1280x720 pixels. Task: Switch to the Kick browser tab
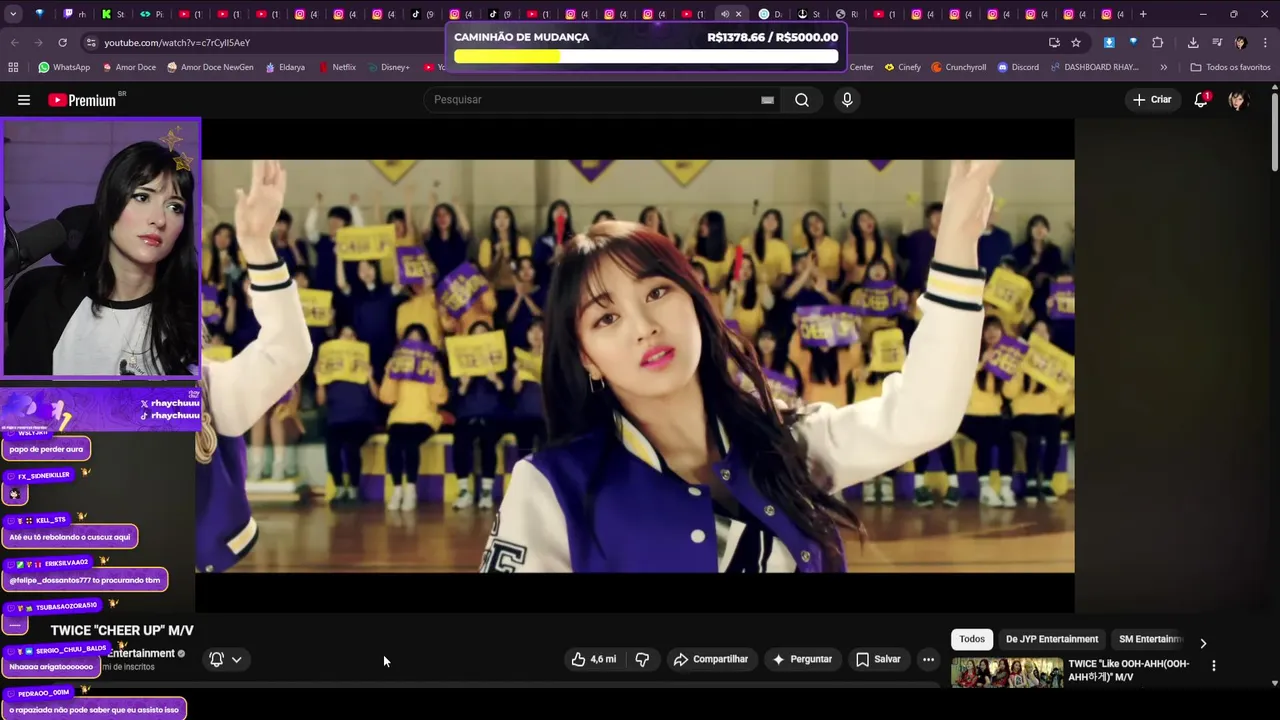(x=113, y=14)
